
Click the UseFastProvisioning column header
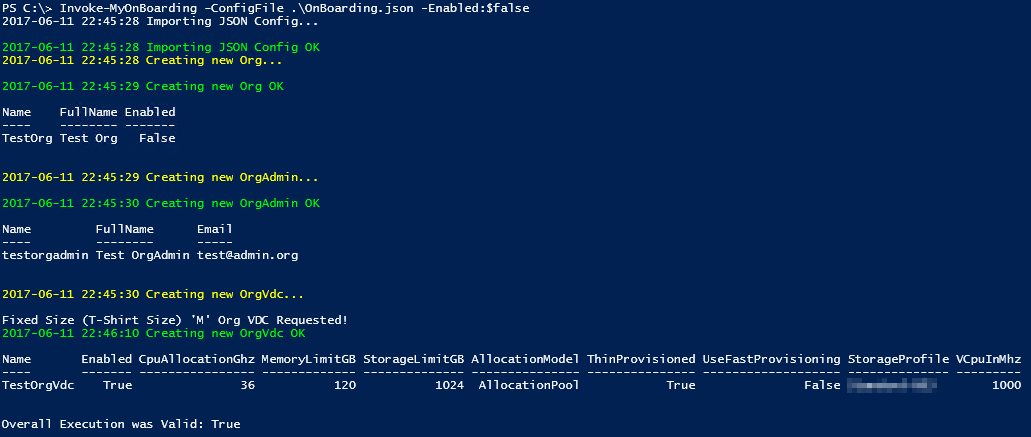click(771, 359)
